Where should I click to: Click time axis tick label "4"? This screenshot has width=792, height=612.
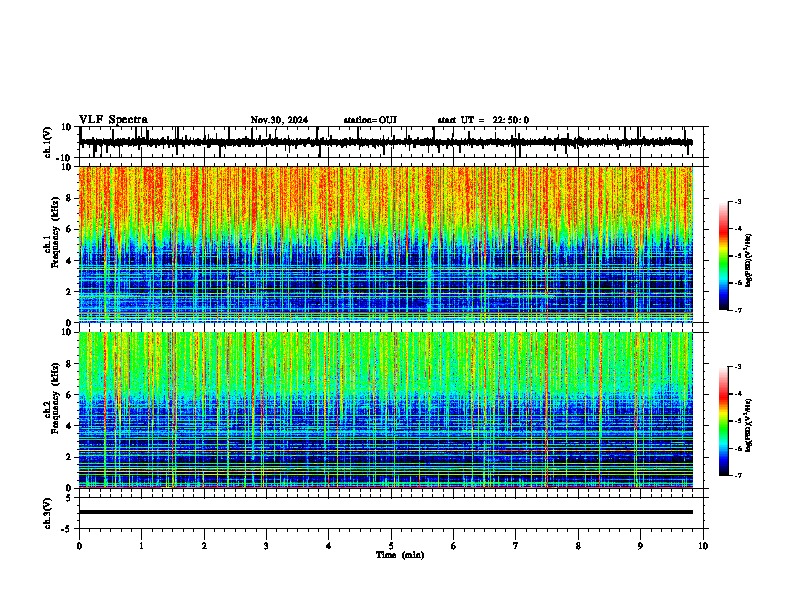[x=328, y=546]
